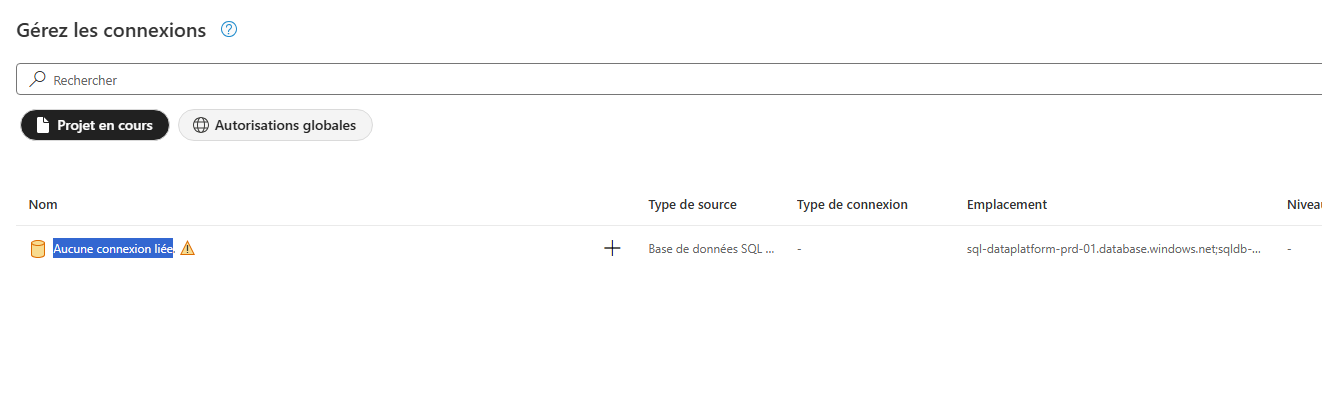
Task: Click the Gérez les connexions heading
Action: tap(111, 30)
